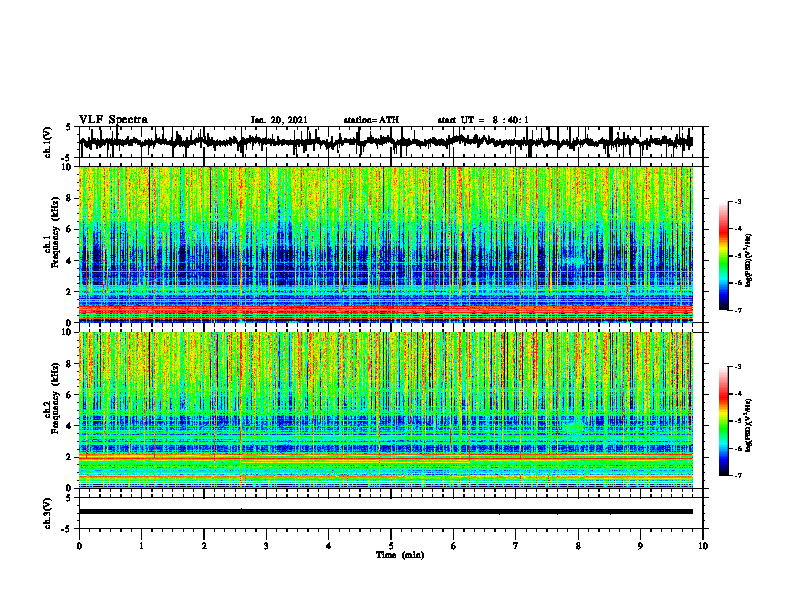Click time axis tick label "3"
Screen dimensions: 792x612
(266, 546)
